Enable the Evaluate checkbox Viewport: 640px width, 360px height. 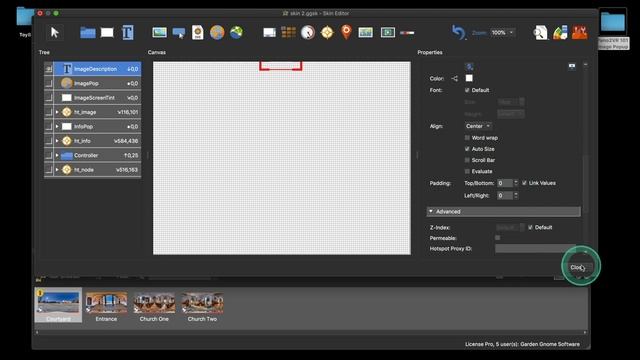coord(467,171)
